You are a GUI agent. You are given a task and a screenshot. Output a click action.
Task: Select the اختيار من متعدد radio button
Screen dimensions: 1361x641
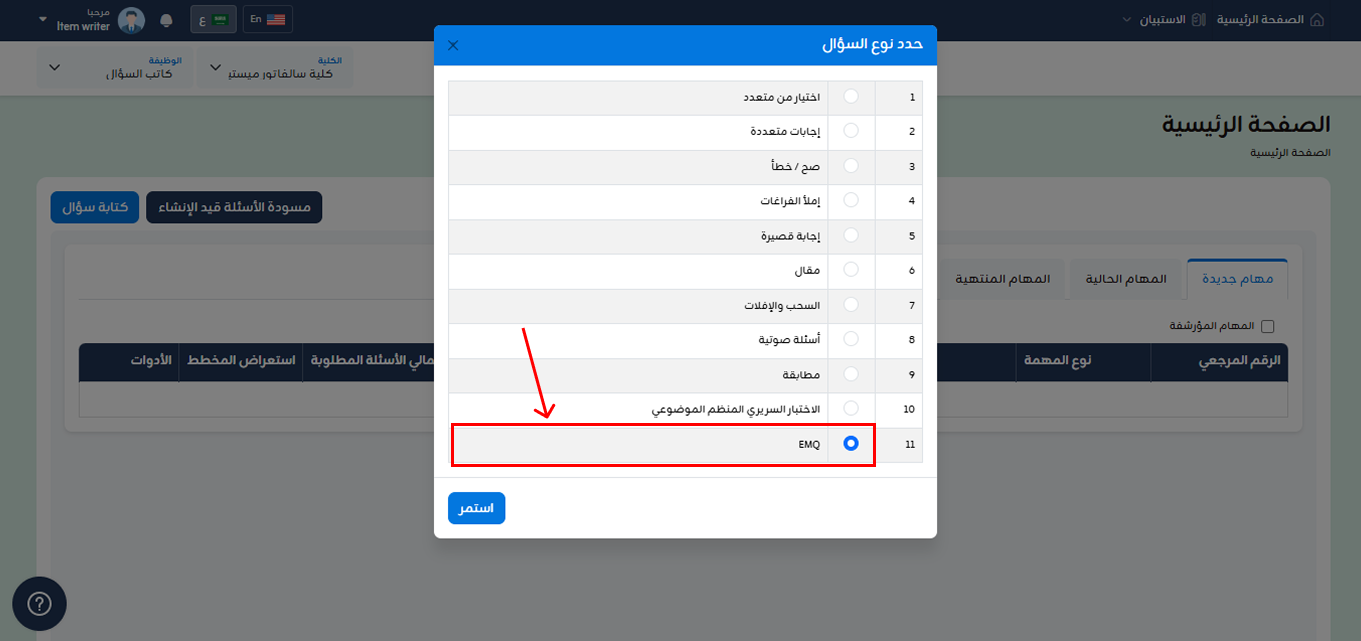click(x=851, y=97)
